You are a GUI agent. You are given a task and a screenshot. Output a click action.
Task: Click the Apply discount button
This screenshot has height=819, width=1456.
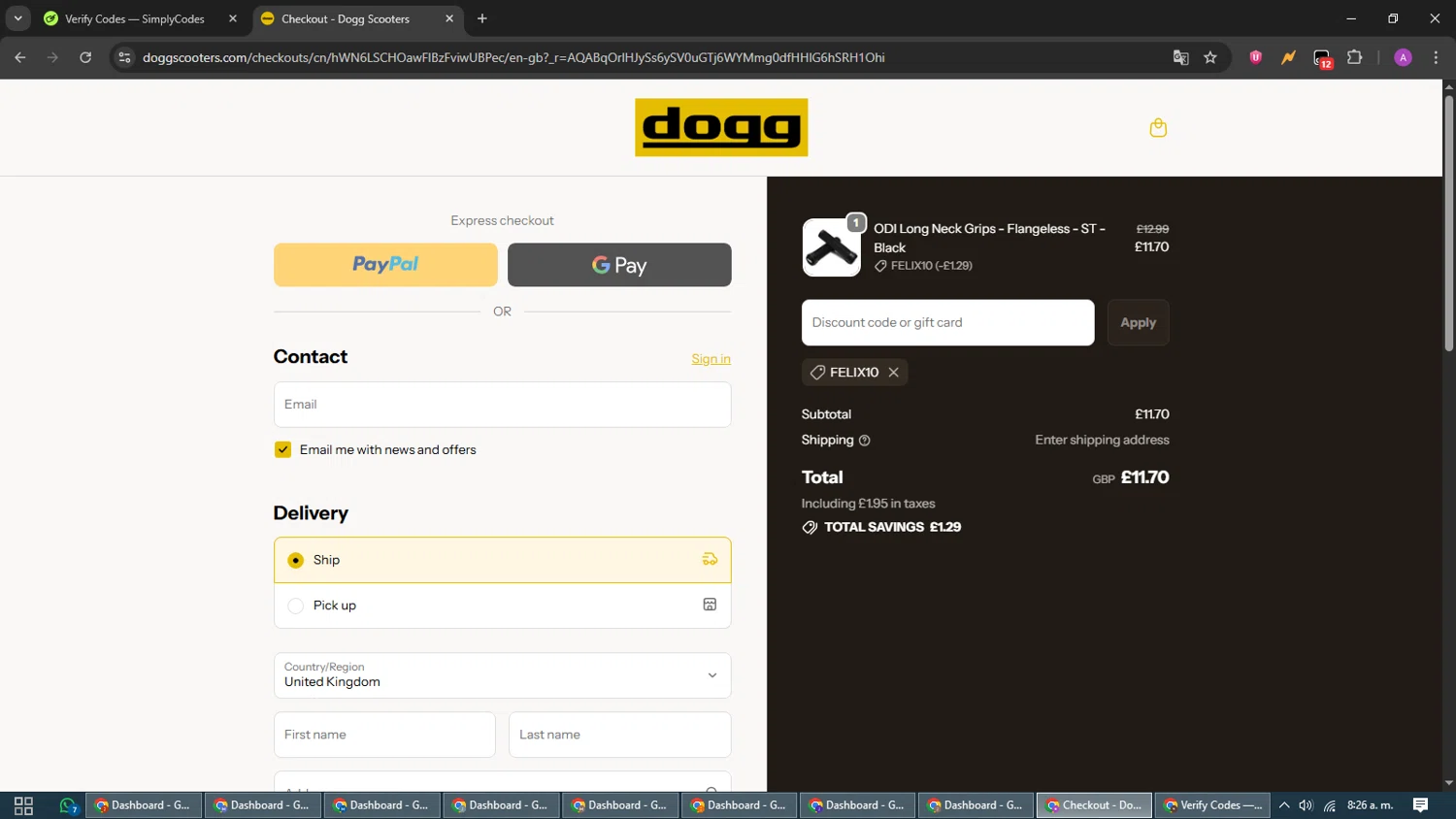point(1138,322)
